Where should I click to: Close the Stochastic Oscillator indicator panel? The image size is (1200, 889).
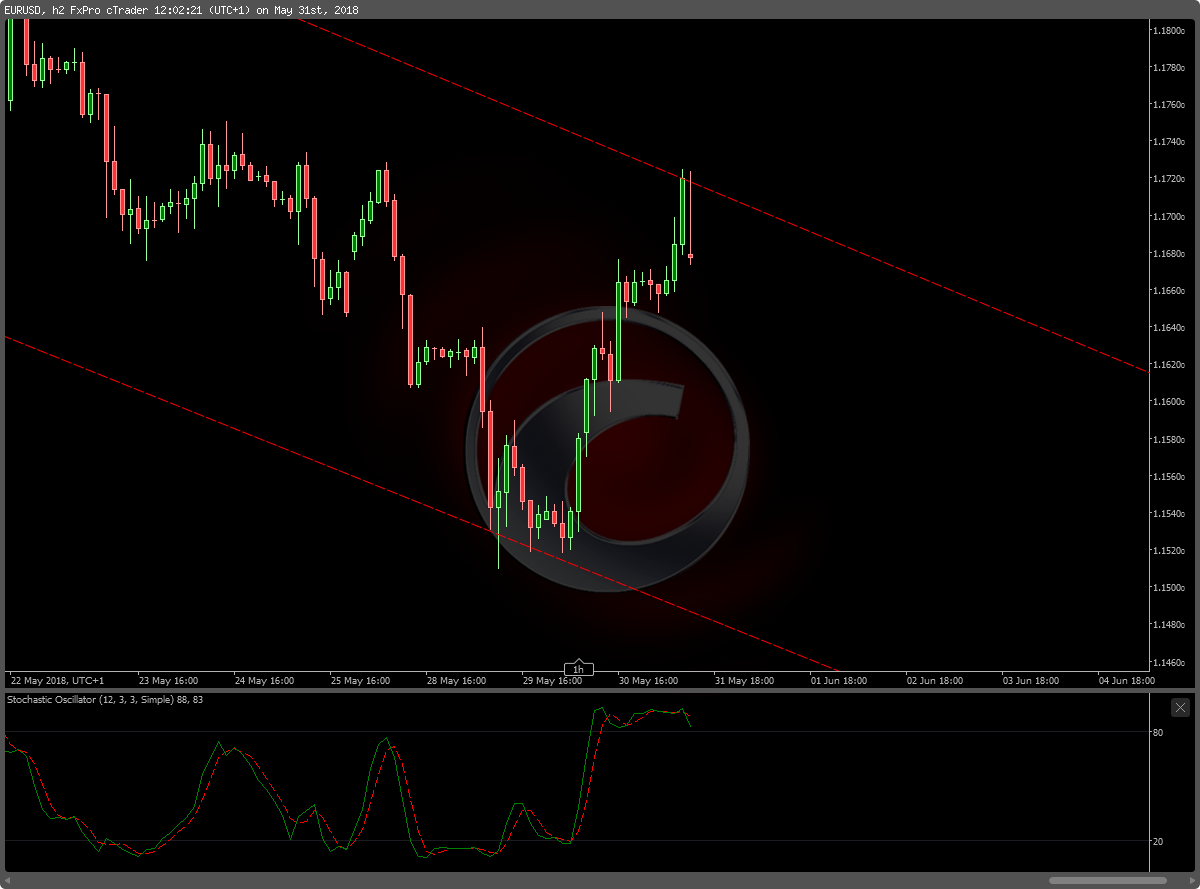[x=1180, y=706]
